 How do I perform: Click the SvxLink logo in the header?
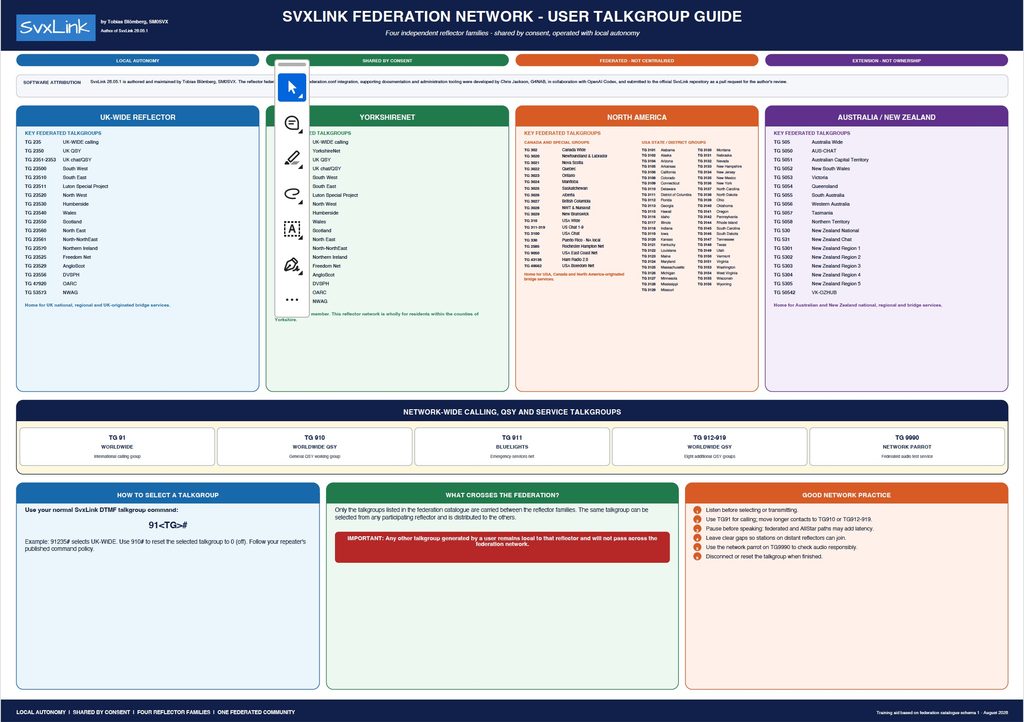pyautogui.click(x=55, y=27)
